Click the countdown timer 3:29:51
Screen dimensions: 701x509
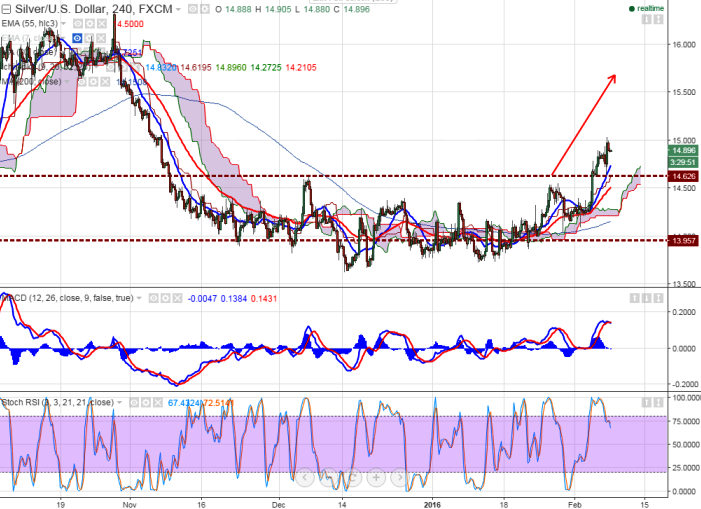(x=684, y=162)
